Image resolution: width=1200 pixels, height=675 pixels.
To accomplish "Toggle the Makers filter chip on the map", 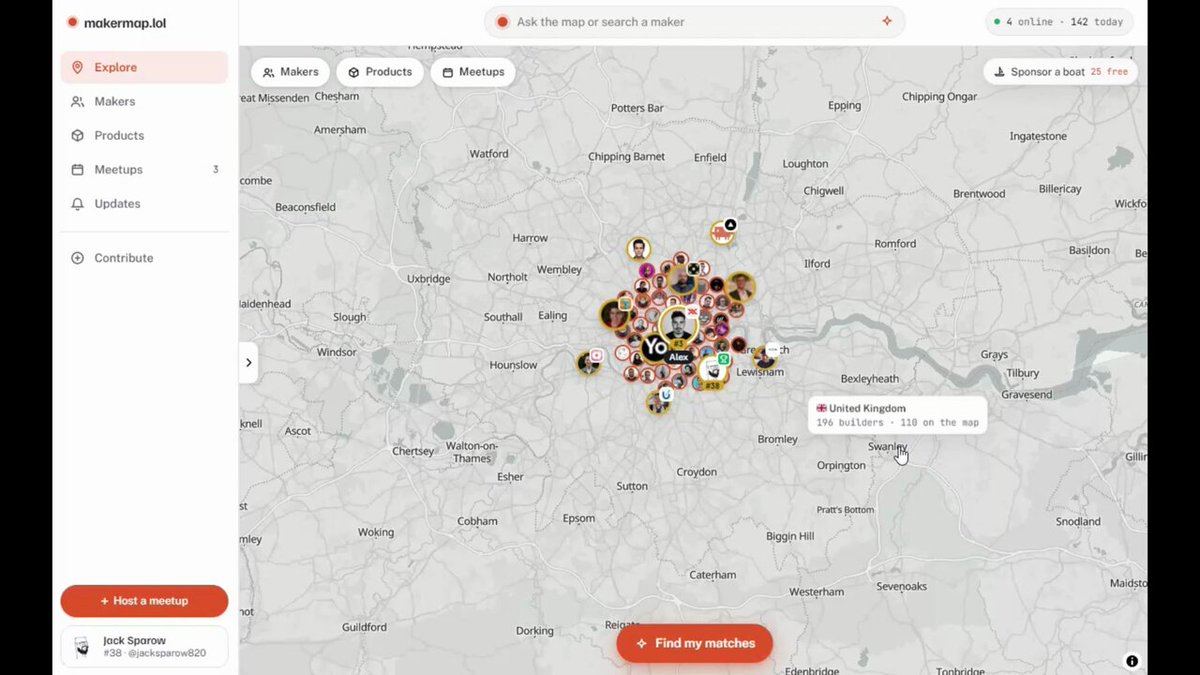I will click(x=290, y=72).
